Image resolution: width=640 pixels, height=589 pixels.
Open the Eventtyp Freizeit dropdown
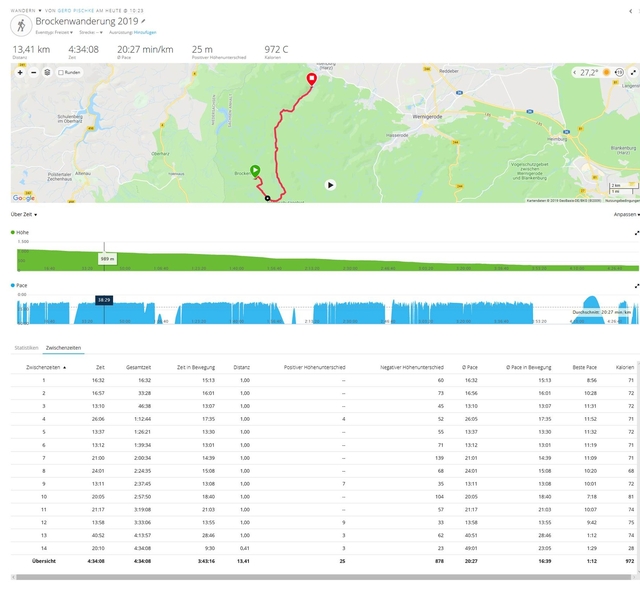coord(54,33)
